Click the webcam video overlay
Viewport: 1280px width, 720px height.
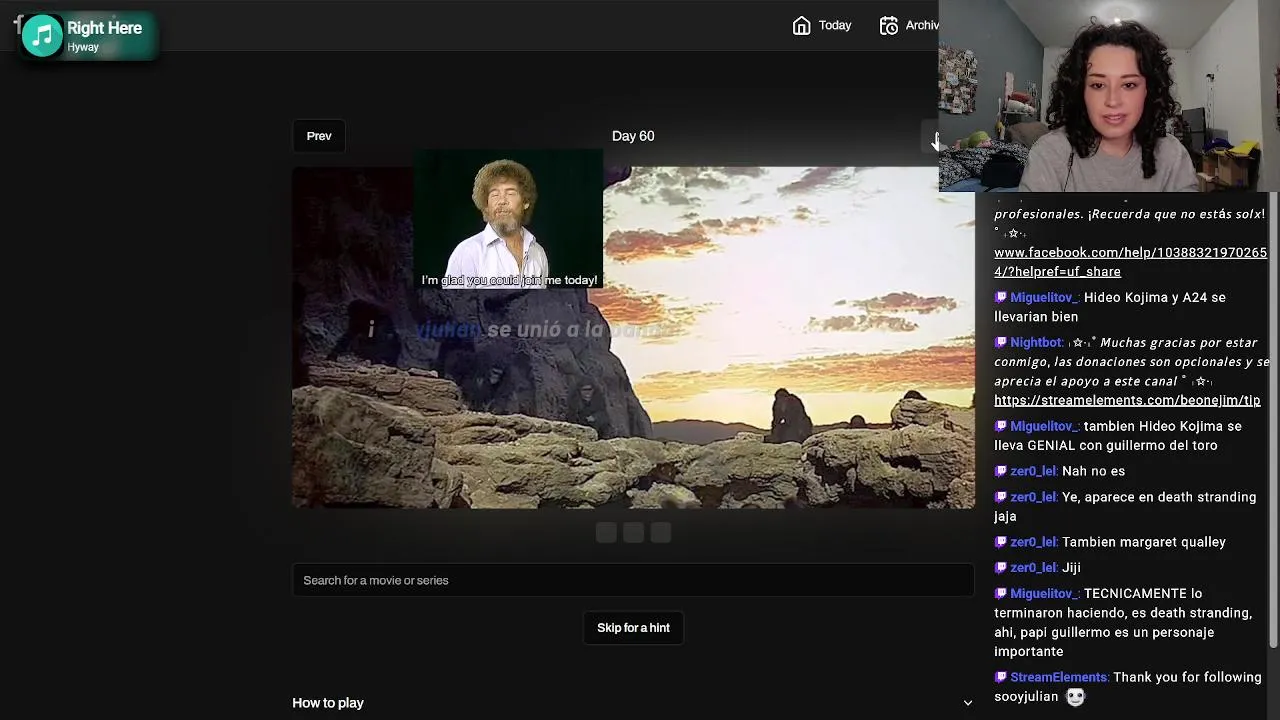[1109, 95]
